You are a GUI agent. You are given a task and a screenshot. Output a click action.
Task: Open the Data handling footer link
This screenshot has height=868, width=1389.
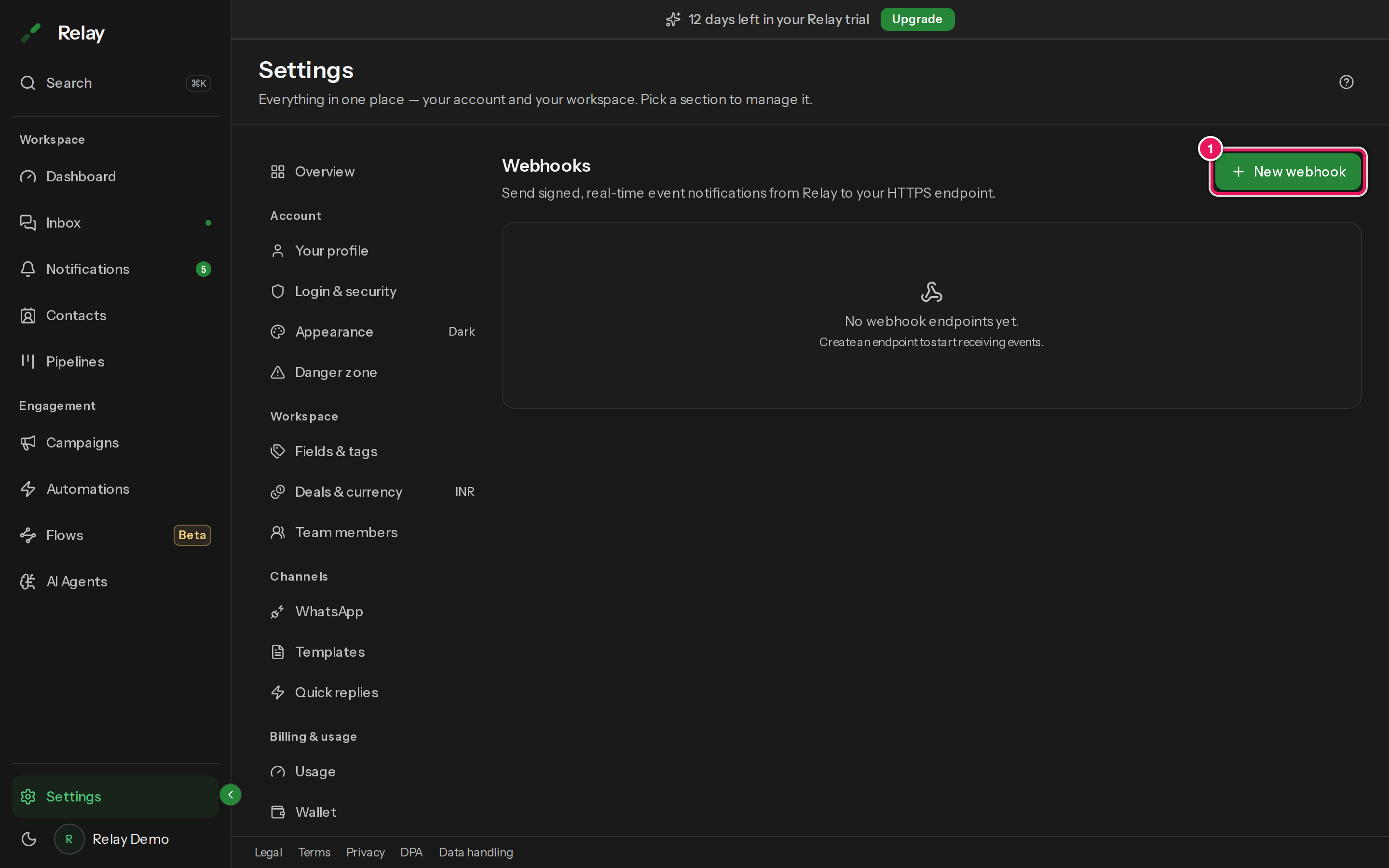point(476,853)
